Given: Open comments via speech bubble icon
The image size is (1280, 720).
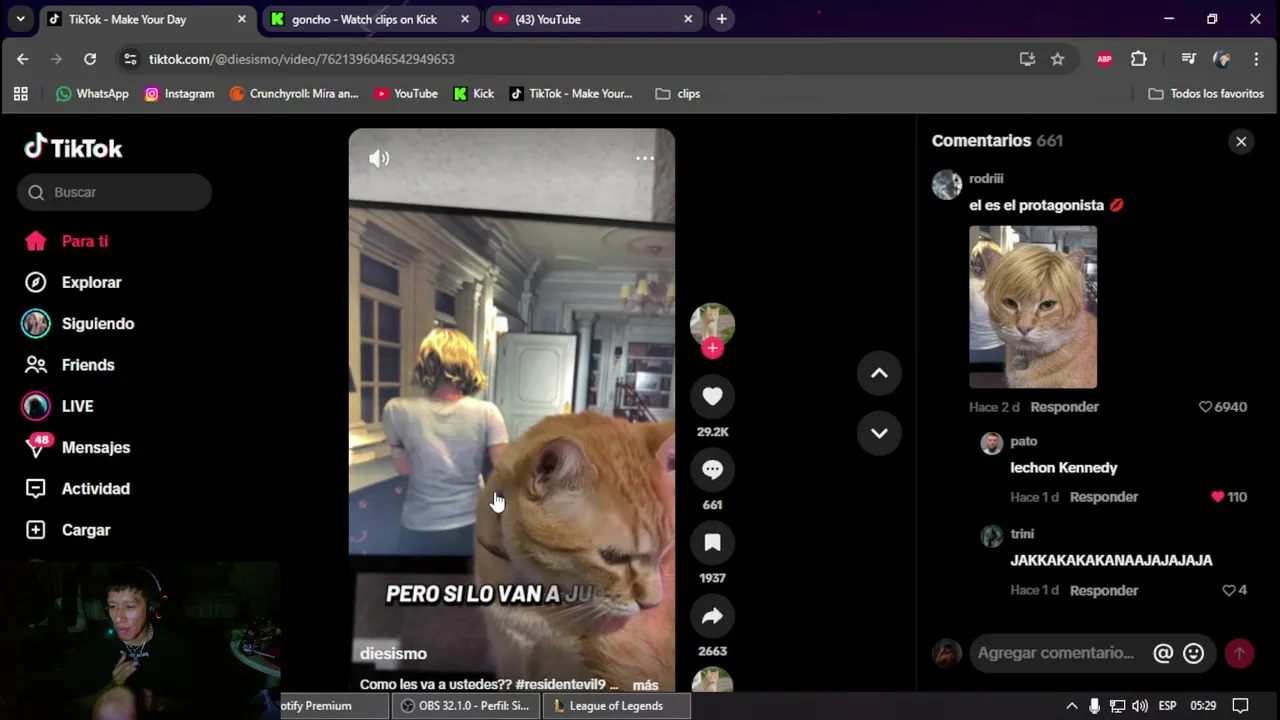Looking at the screenshot, I should pyautogui.click(x=712, y=470).
